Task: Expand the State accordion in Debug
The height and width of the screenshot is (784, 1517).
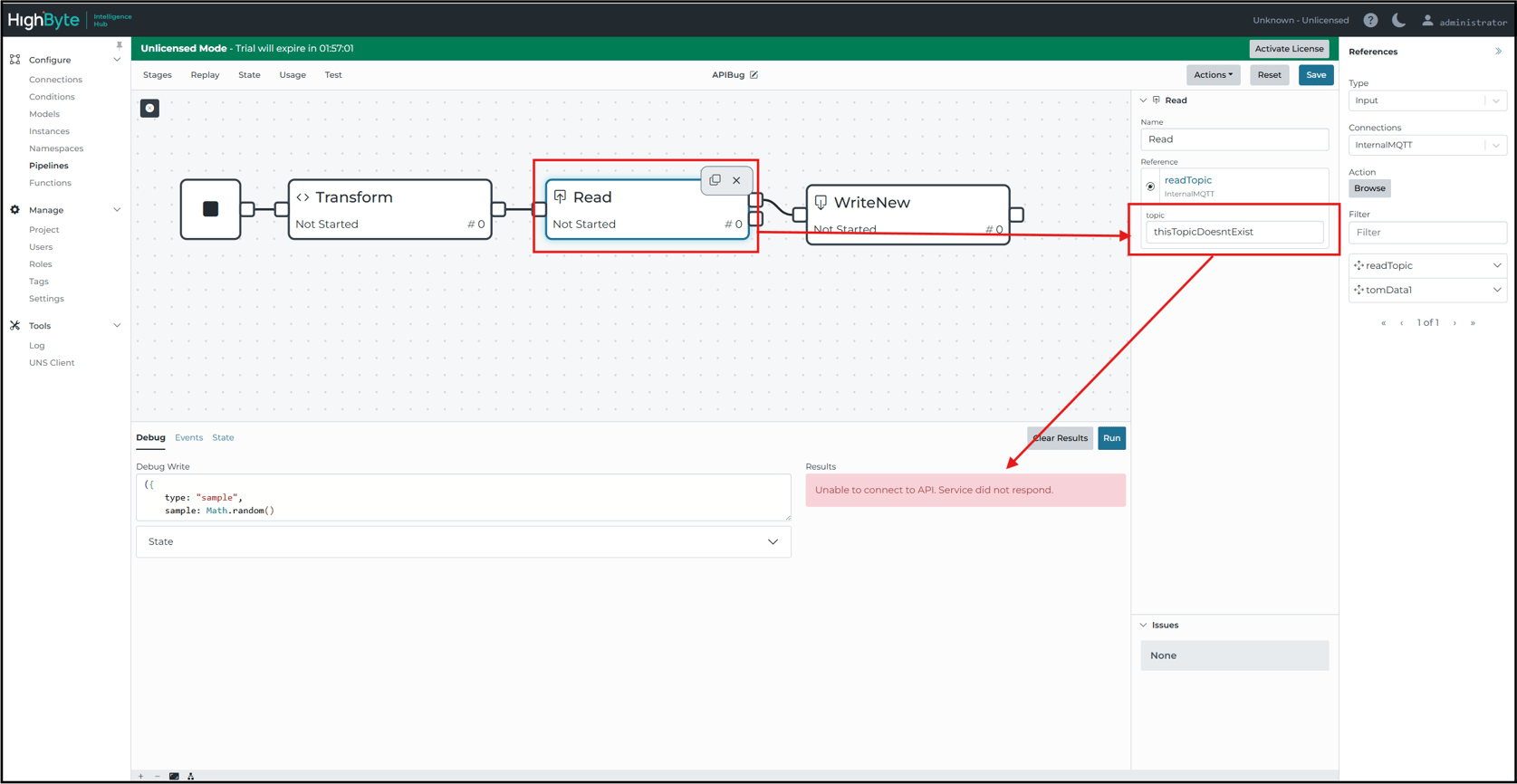Action: click(x=464, y=541)
